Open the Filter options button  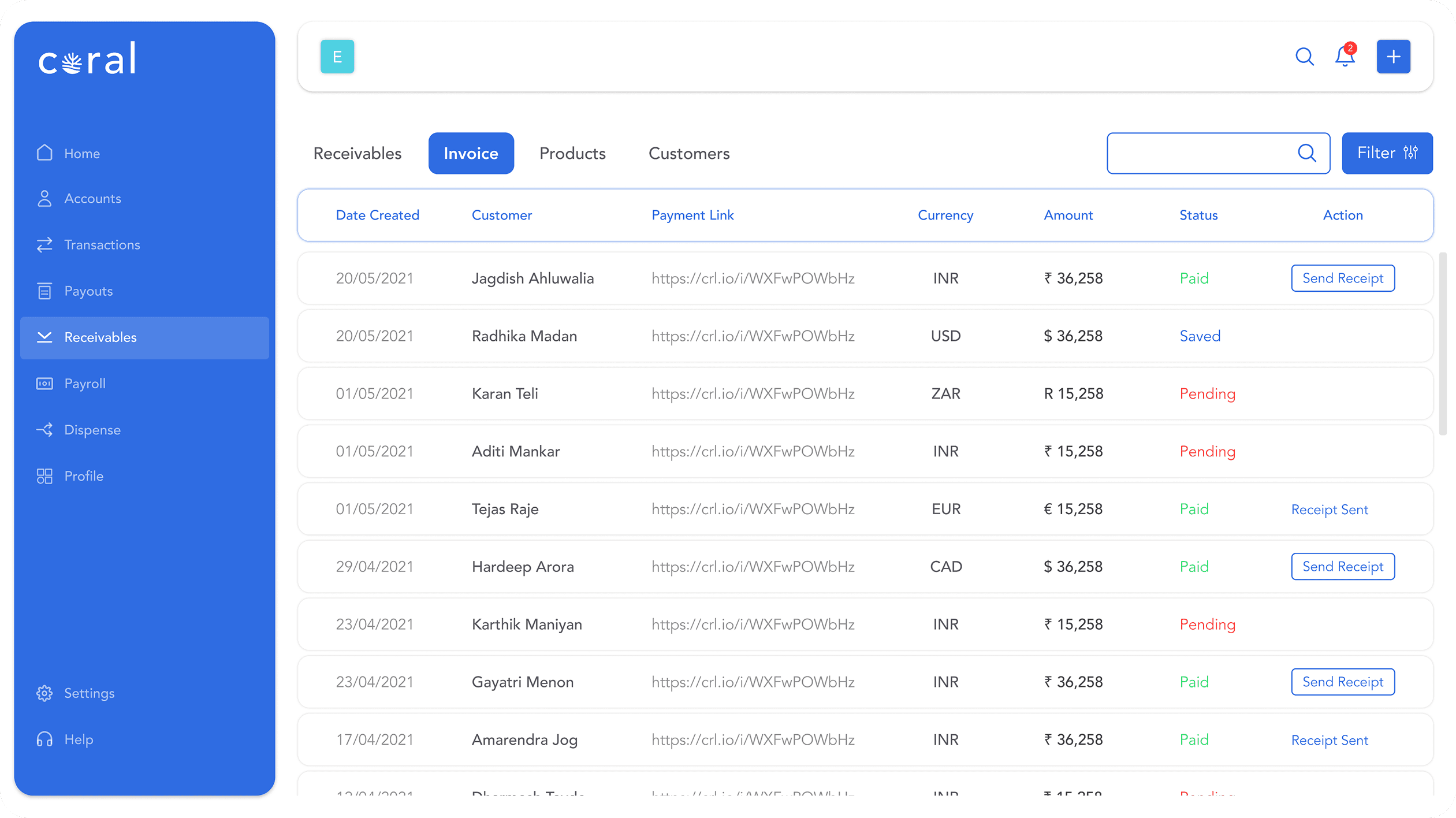click(x=1387, y=153)
